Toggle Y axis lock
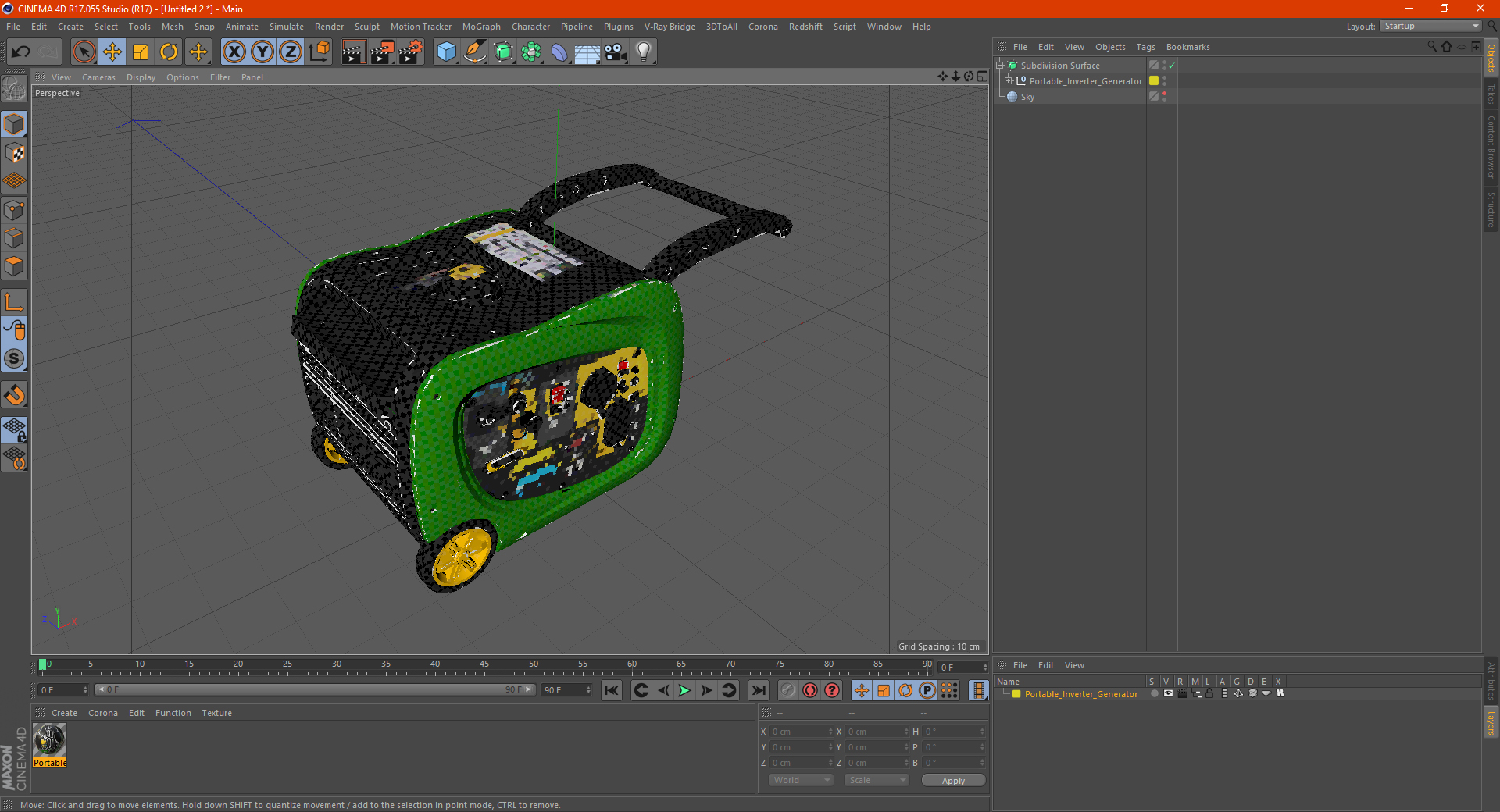Image resolution: width=1500 pixels, height=812 pixels. (262, 52)
